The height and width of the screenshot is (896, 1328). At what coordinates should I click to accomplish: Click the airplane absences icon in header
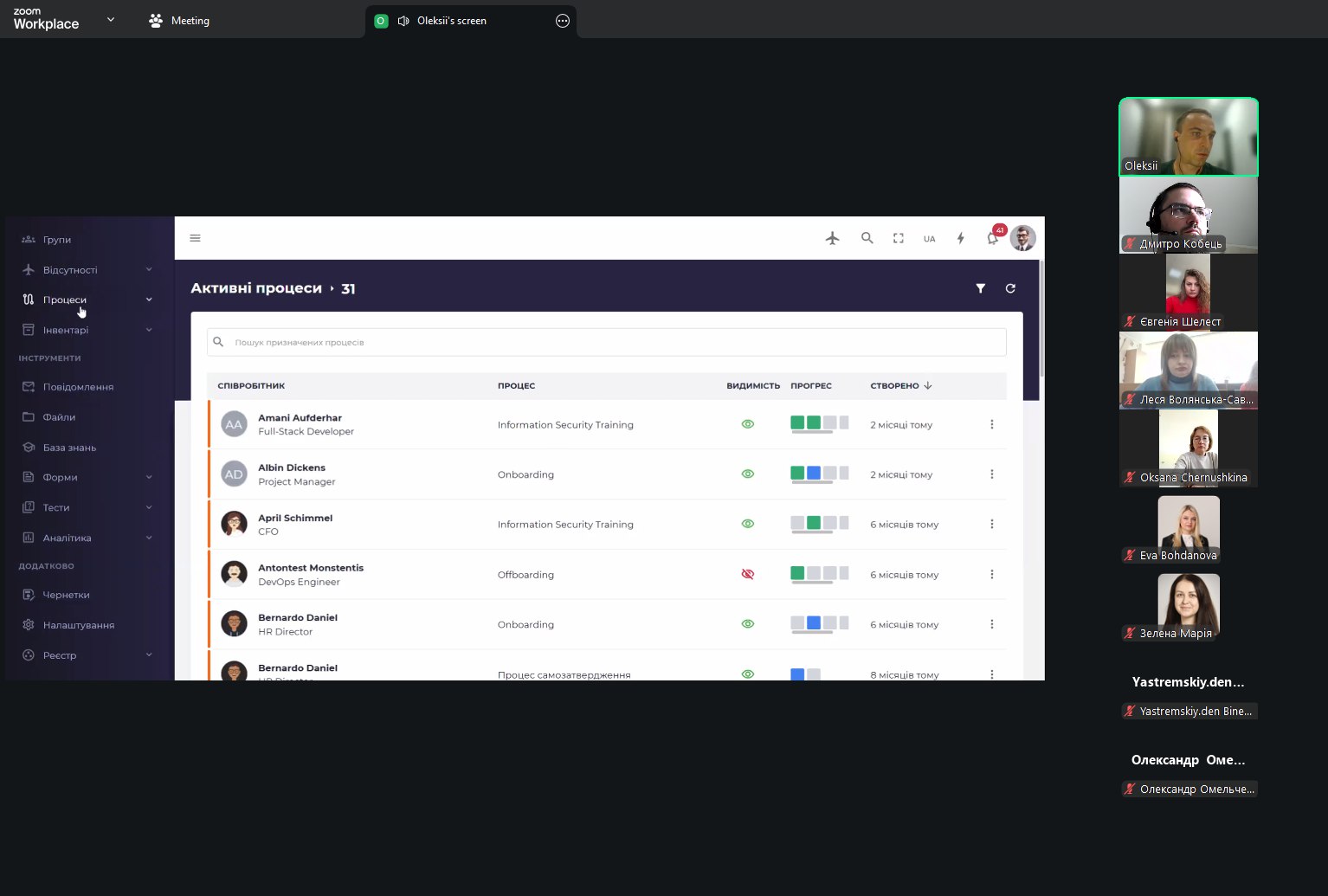pos(832,238)
